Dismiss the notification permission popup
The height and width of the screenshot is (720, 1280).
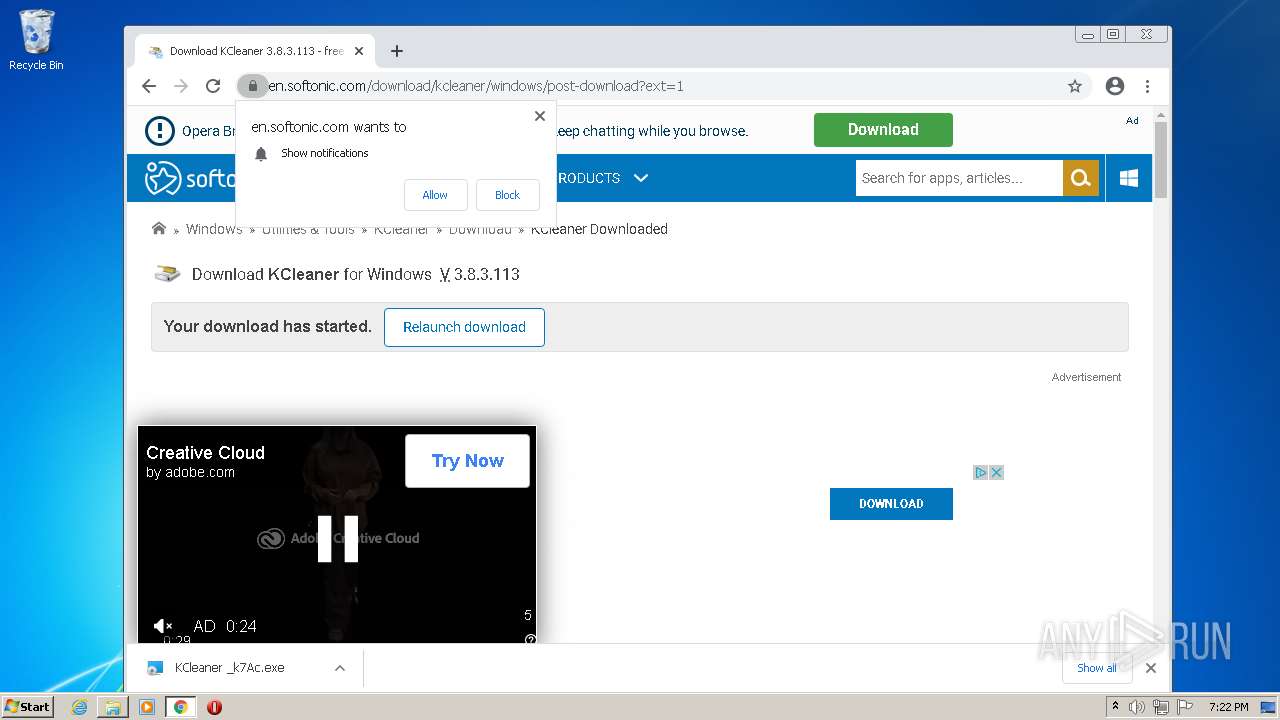pos(540,116)
